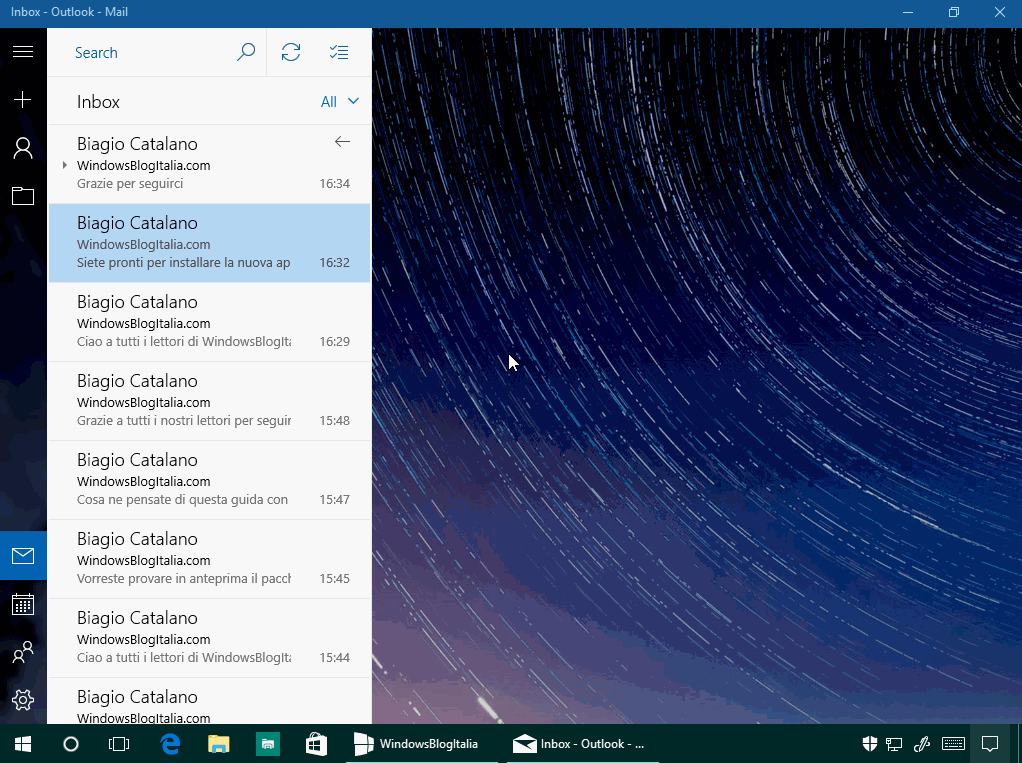Open the accounts person icon
The width and height of the screenshot is (1022, 763).
click(23, 148)
